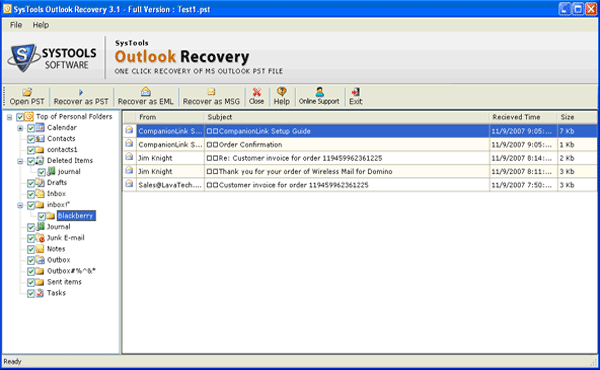Screen dimensions: 600x370
Task: Click the Deleted Items folder icon
Action: (40, 161)
